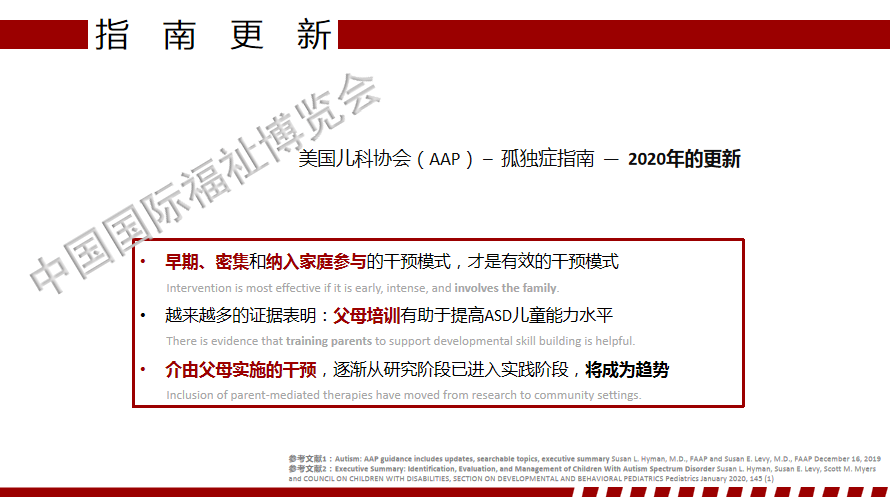
Task: Click the red 介由父母实施的干预 phrase
Action: (x=241, y=370)
